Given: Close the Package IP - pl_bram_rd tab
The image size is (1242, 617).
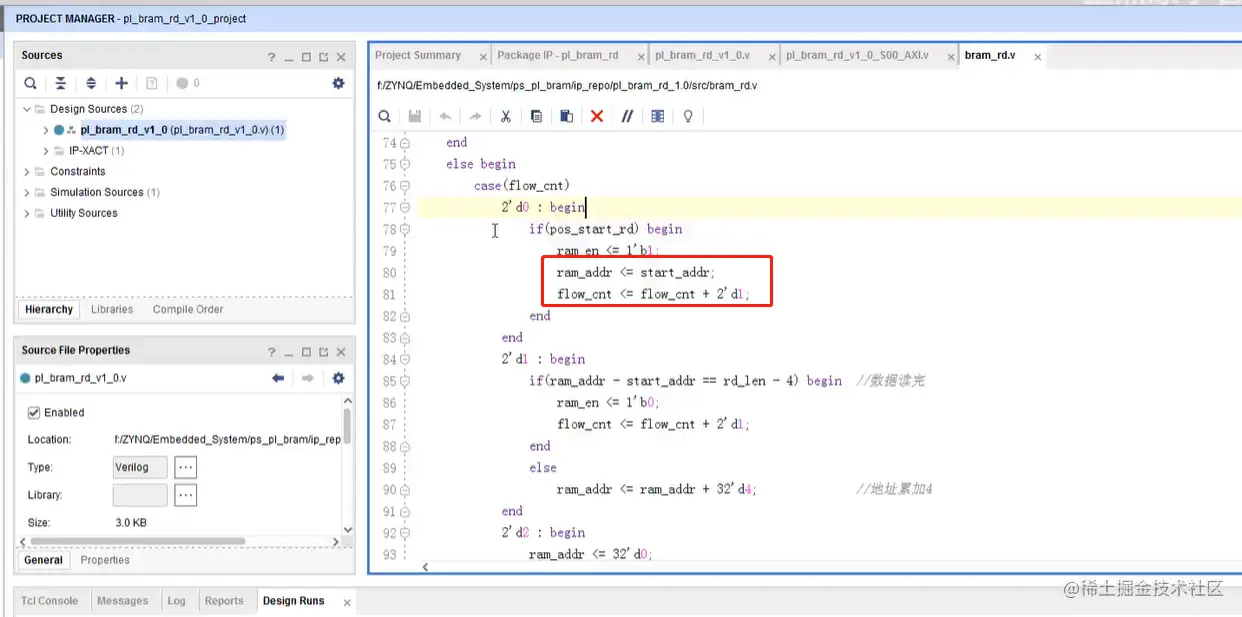Looking at the screenshot, I should [640, 57].
